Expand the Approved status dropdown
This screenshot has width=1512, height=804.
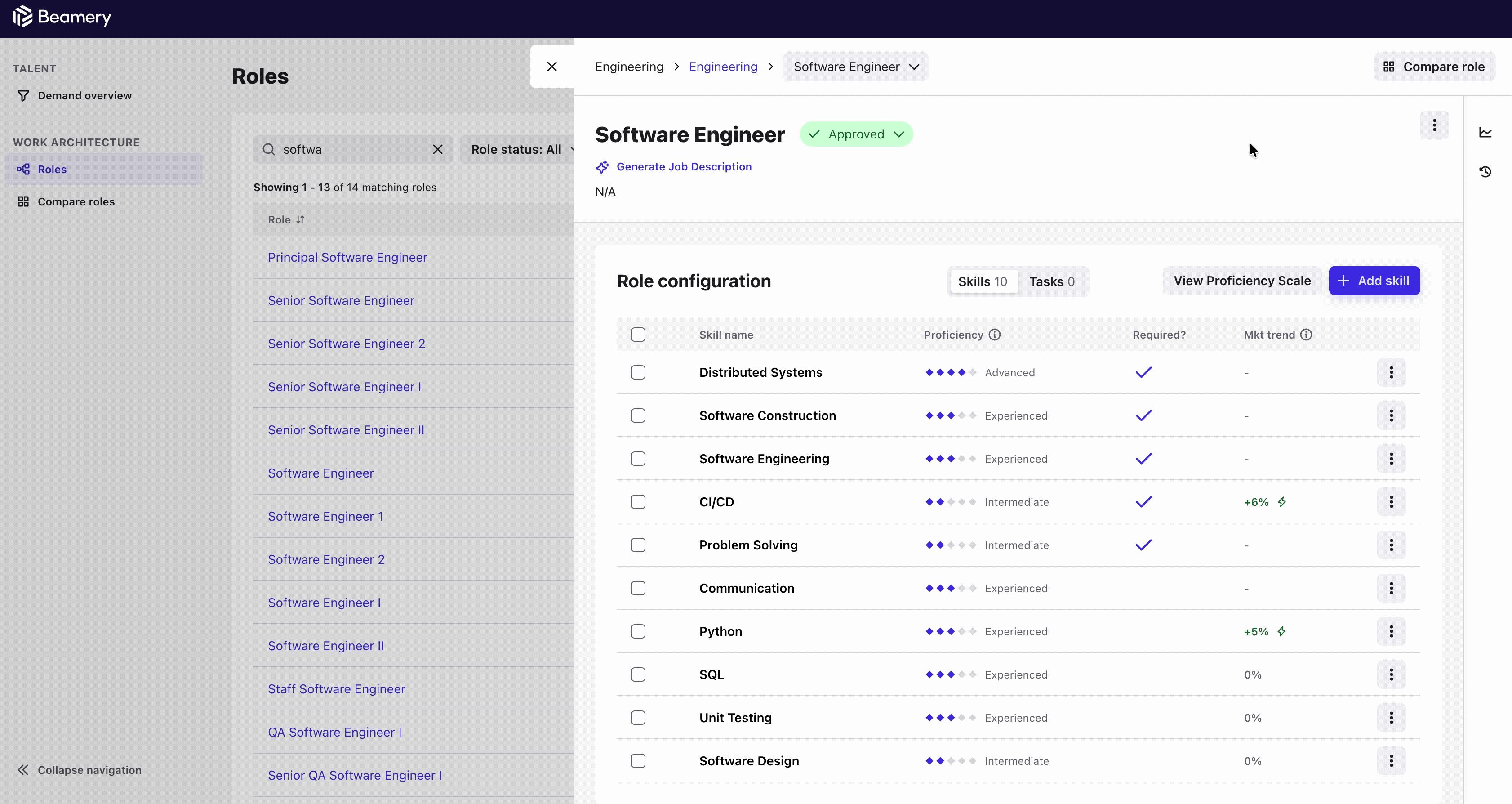point(856,134)
